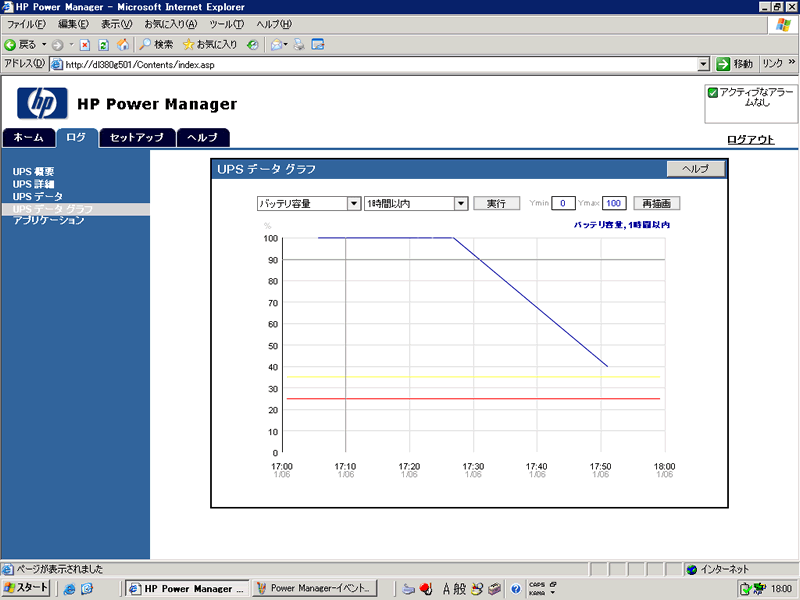Viewport: 800px width, 600px height.
Task: Toggle the active alarms checkbox indicator
Action: pyautogui.click(x=713, y=92)
